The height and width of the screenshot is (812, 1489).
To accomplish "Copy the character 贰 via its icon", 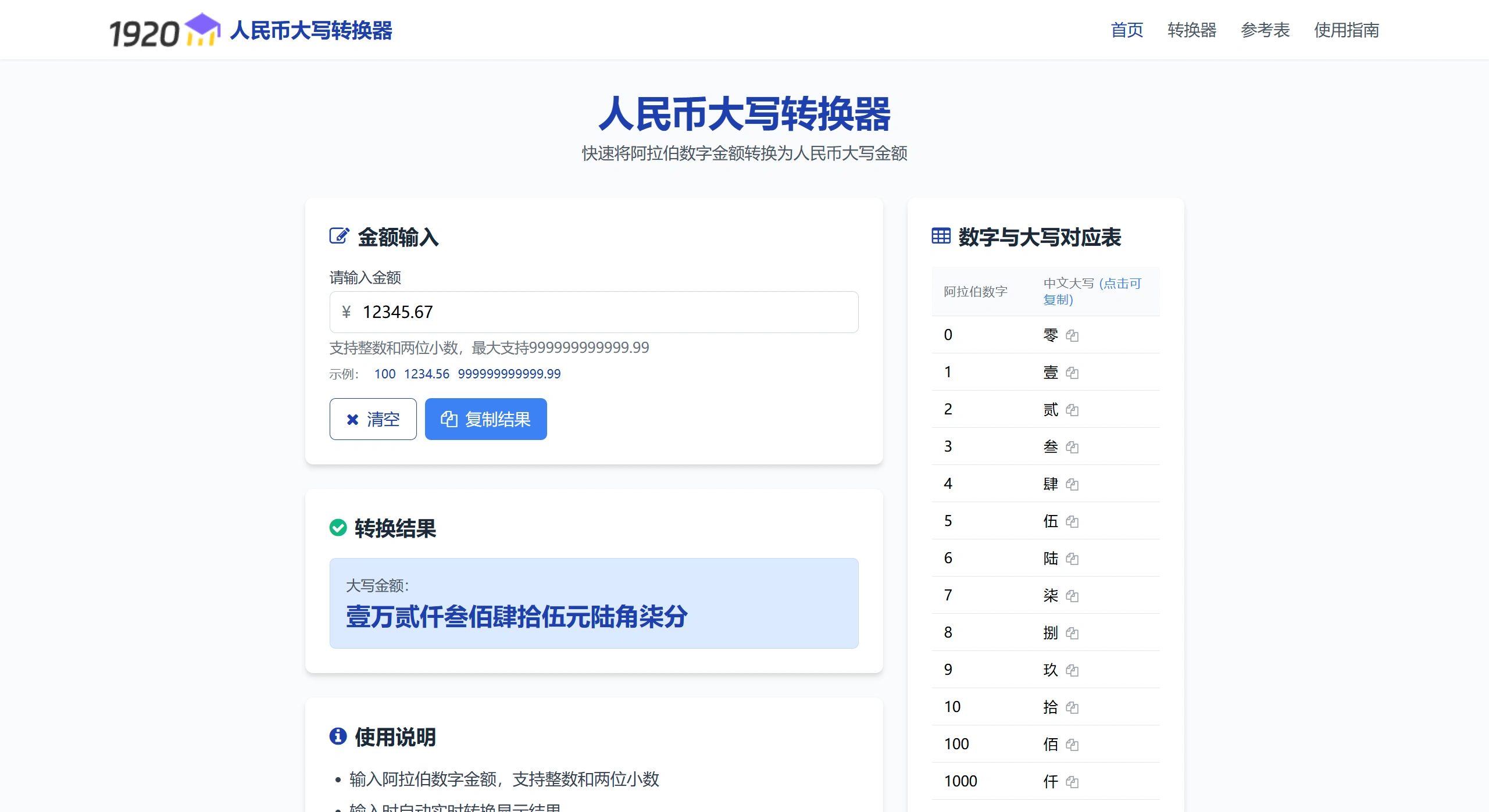I will click(1072, 410).
